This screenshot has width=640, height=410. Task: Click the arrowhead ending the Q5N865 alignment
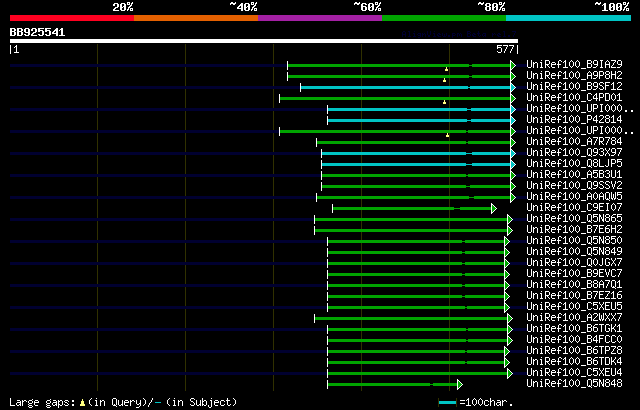[x=510, y=219]
